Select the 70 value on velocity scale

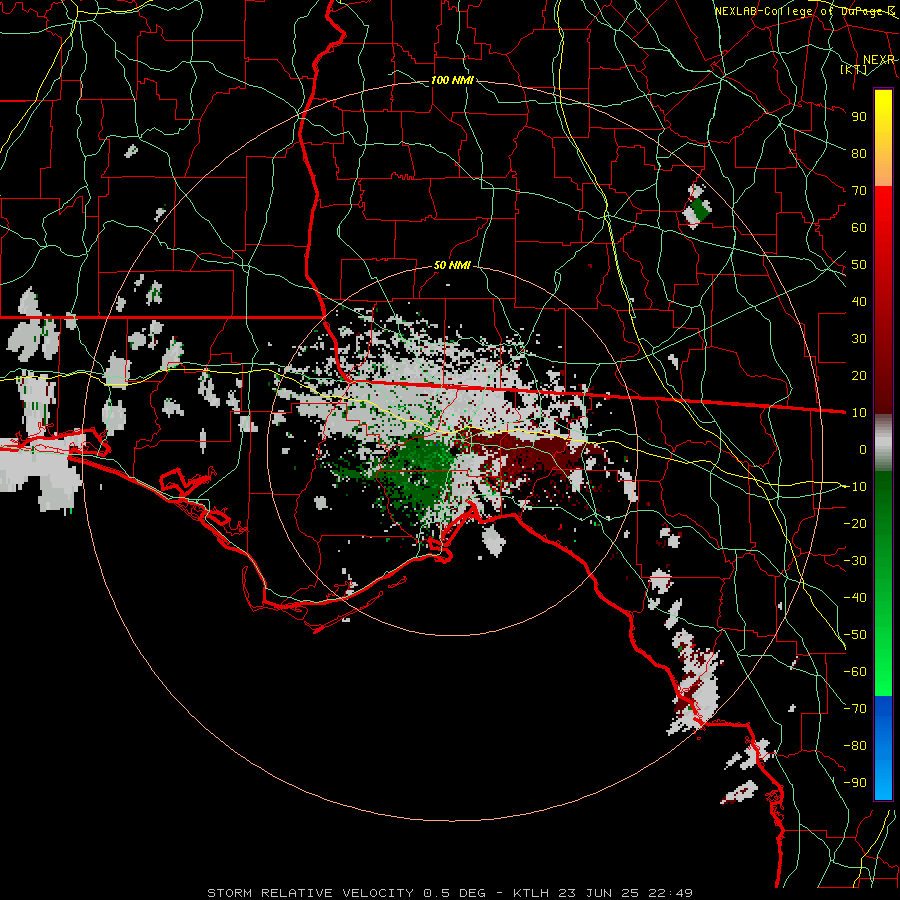click(x=859, y=191)
